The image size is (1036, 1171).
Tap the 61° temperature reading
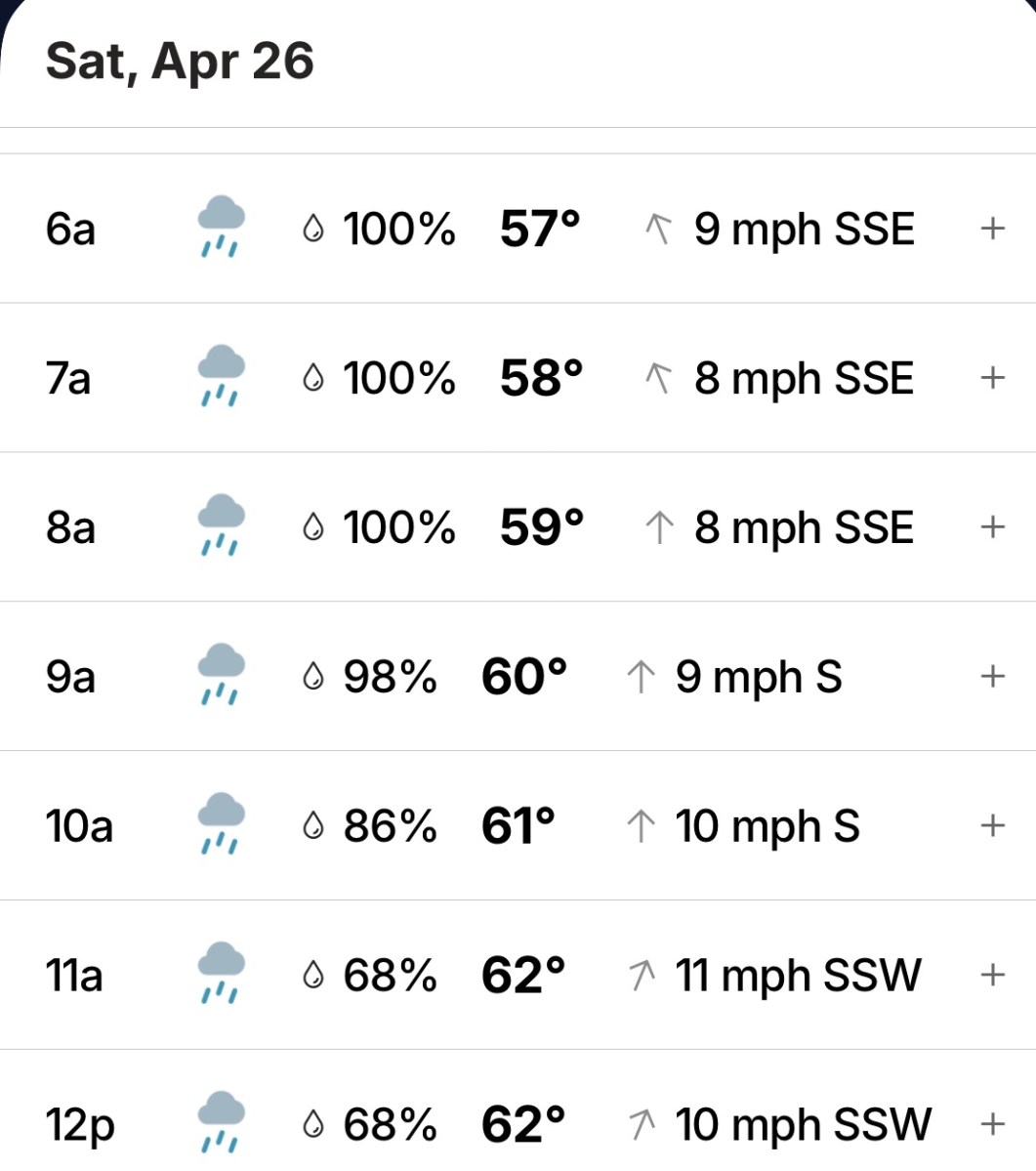(518, 826)
